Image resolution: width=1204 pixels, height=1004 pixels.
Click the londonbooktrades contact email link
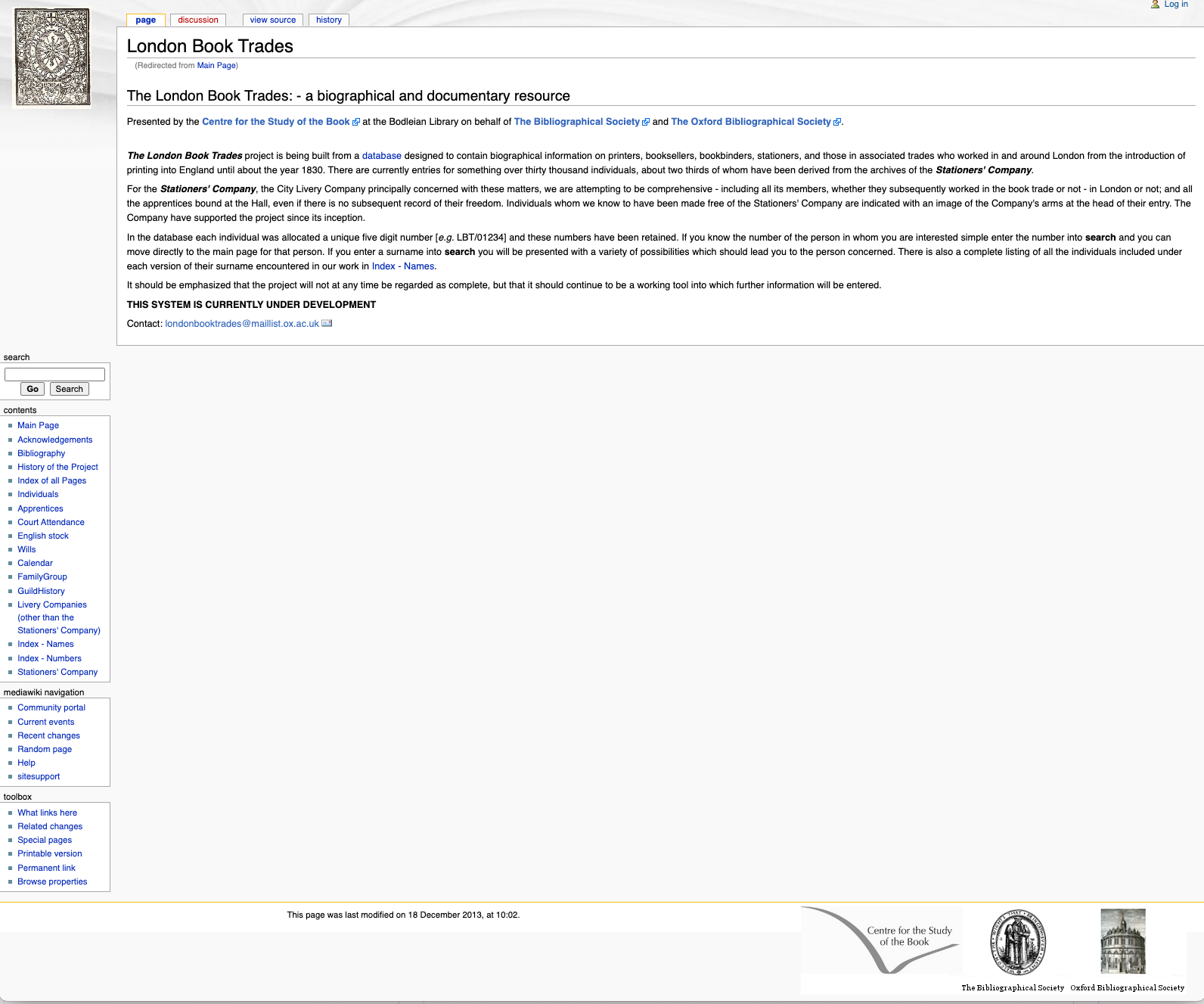tap(242, 324)
